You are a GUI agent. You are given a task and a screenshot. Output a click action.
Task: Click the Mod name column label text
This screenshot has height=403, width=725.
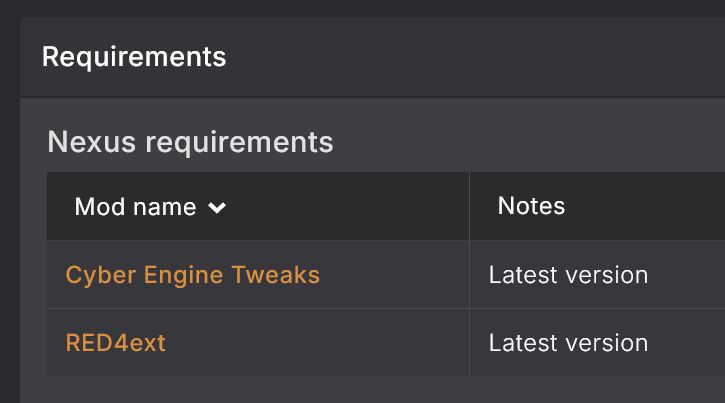click(x=135, y=207)
